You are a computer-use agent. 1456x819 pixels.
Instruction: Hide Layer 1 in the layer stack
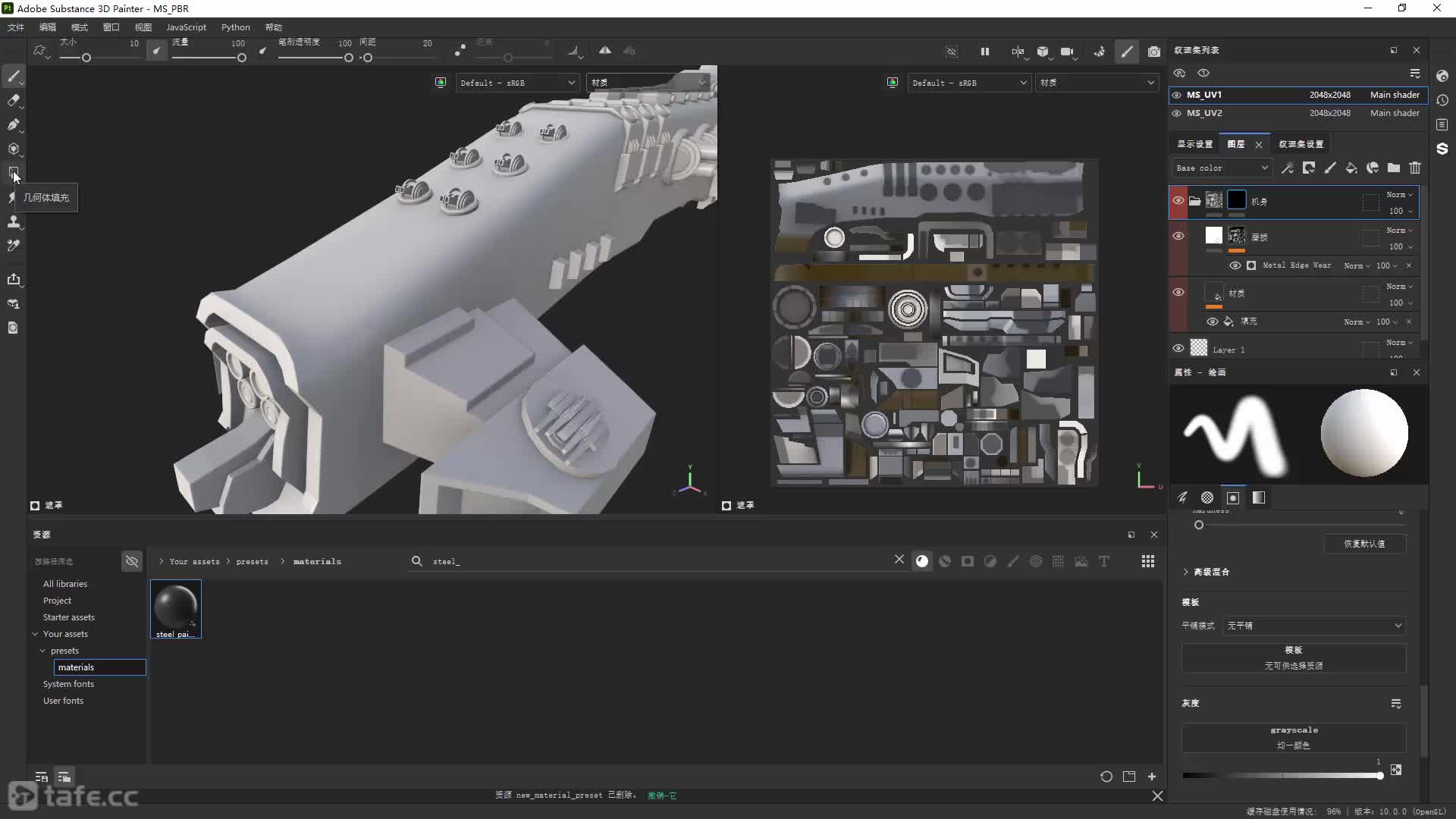pos(1178,349)
